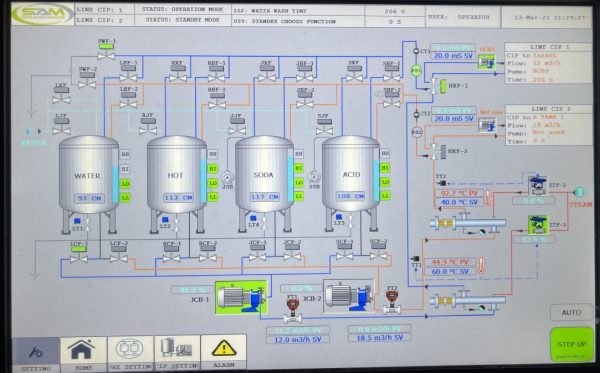Click the WATER tank level bar
The image size is (600, 373).
[116, 184]
